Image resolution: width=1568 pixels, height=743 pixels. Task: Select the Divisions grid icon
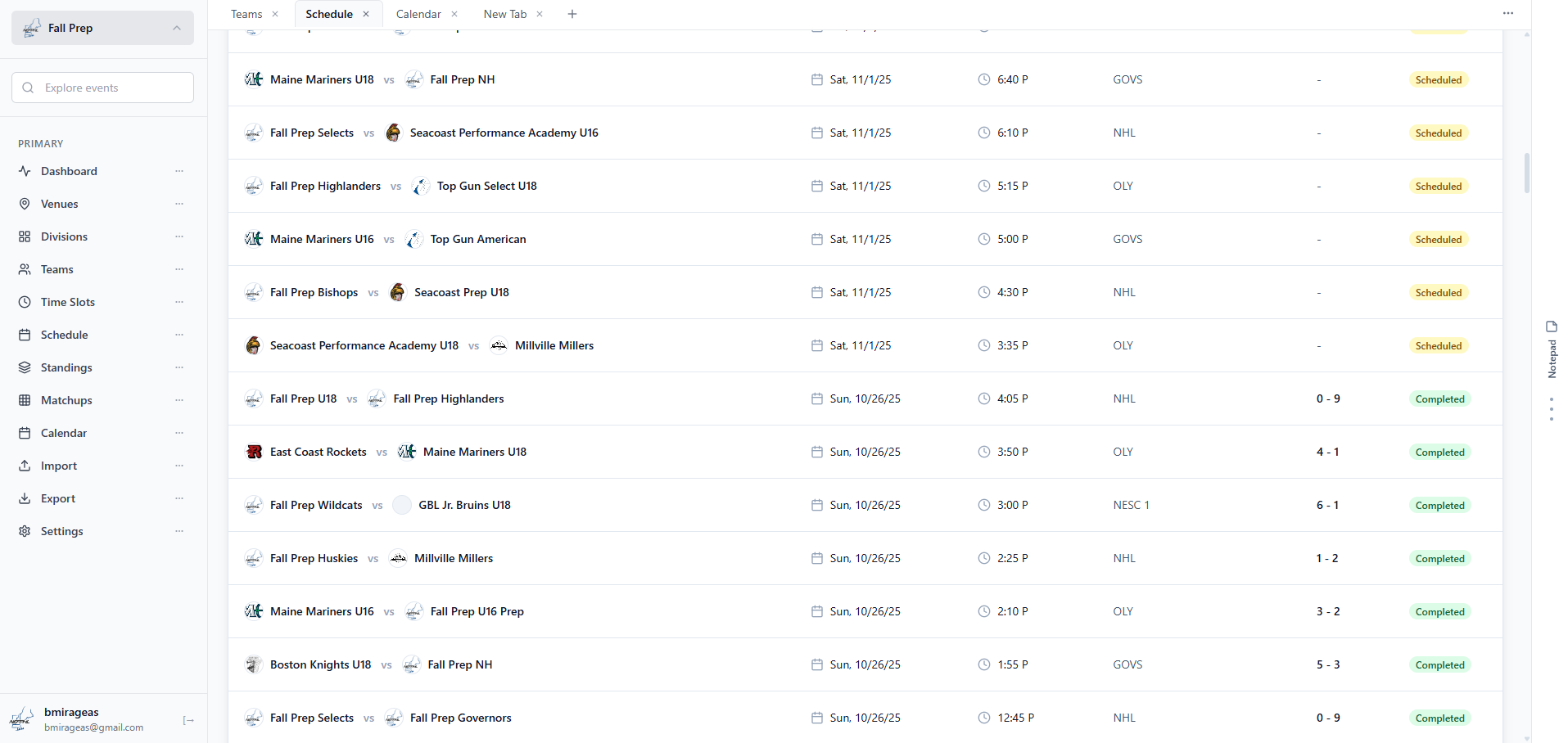[25, 236]
